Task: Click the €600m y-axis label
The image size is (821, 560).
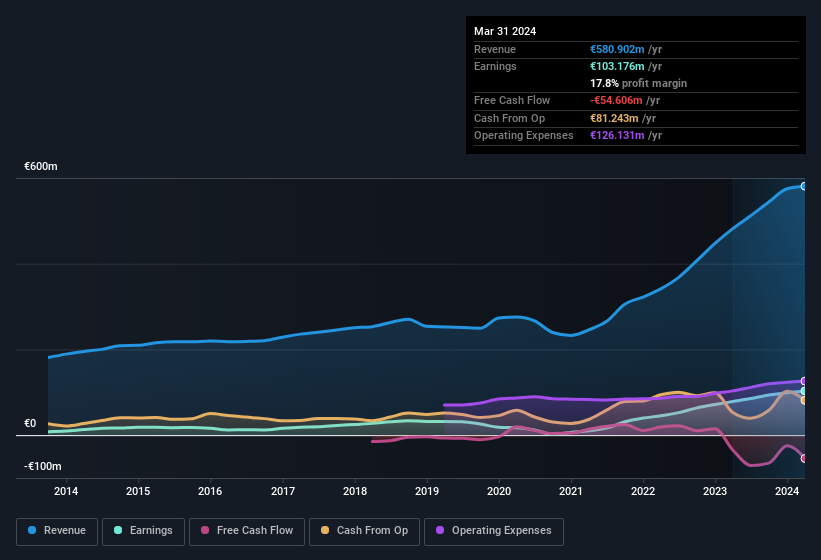Action: [41, 166]
